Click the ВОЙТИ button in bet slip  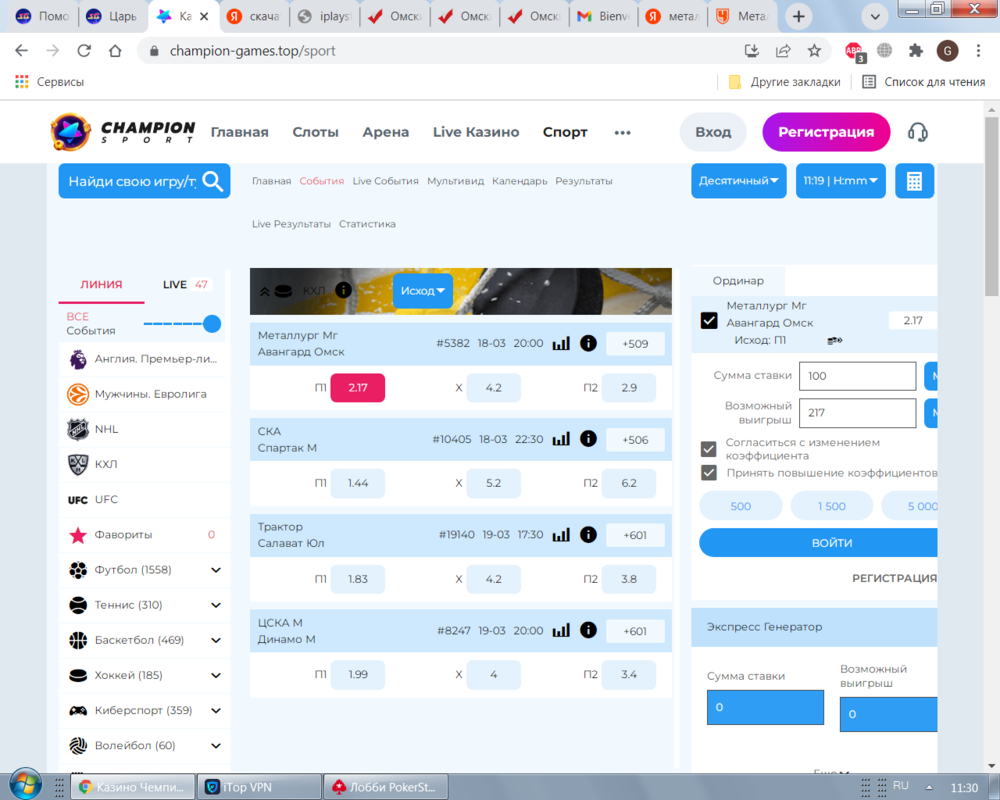(x=819, y=543)
